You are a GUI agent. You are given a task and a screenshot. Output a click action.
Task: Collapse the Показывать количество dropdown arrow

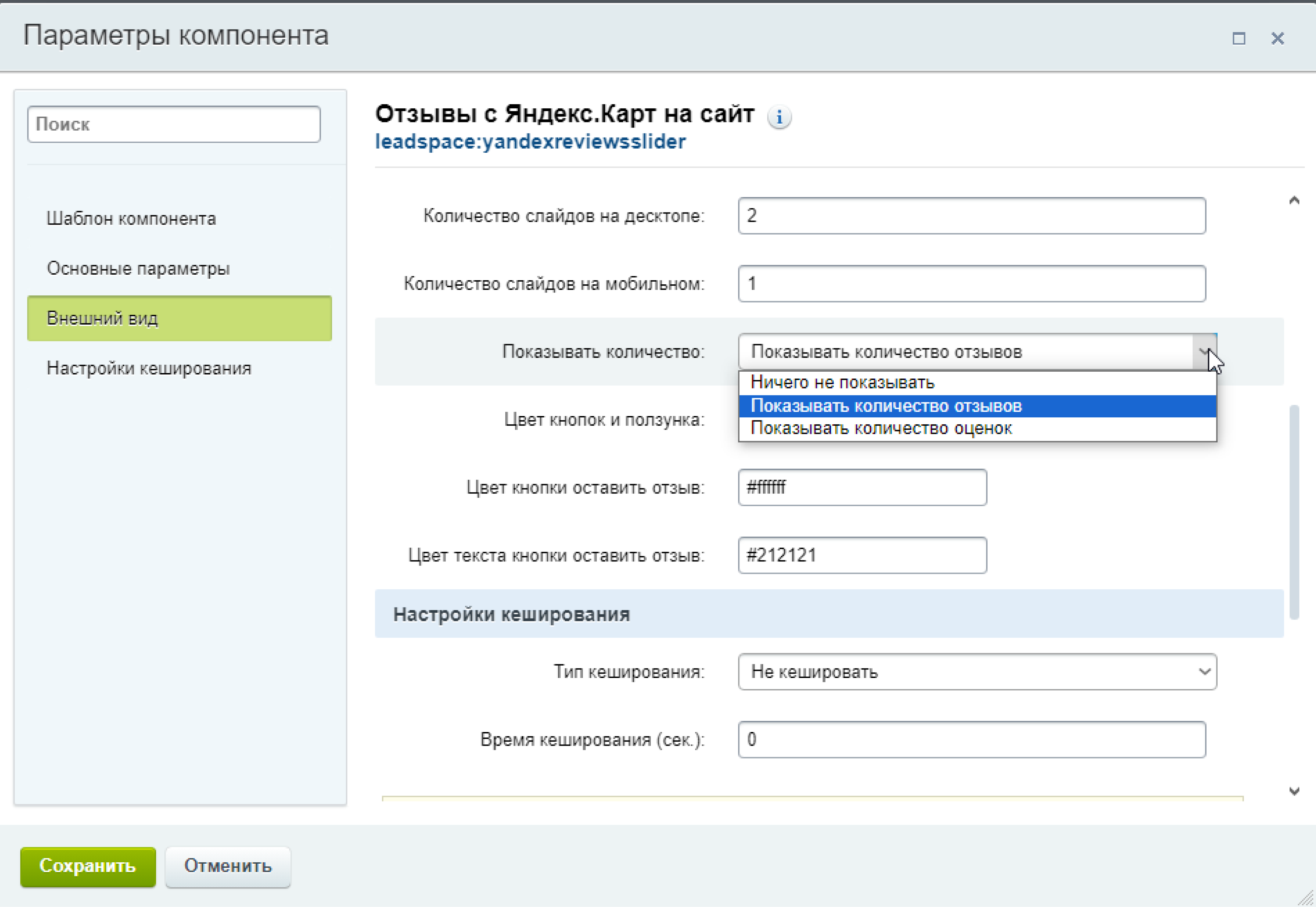coord(1204,352)
